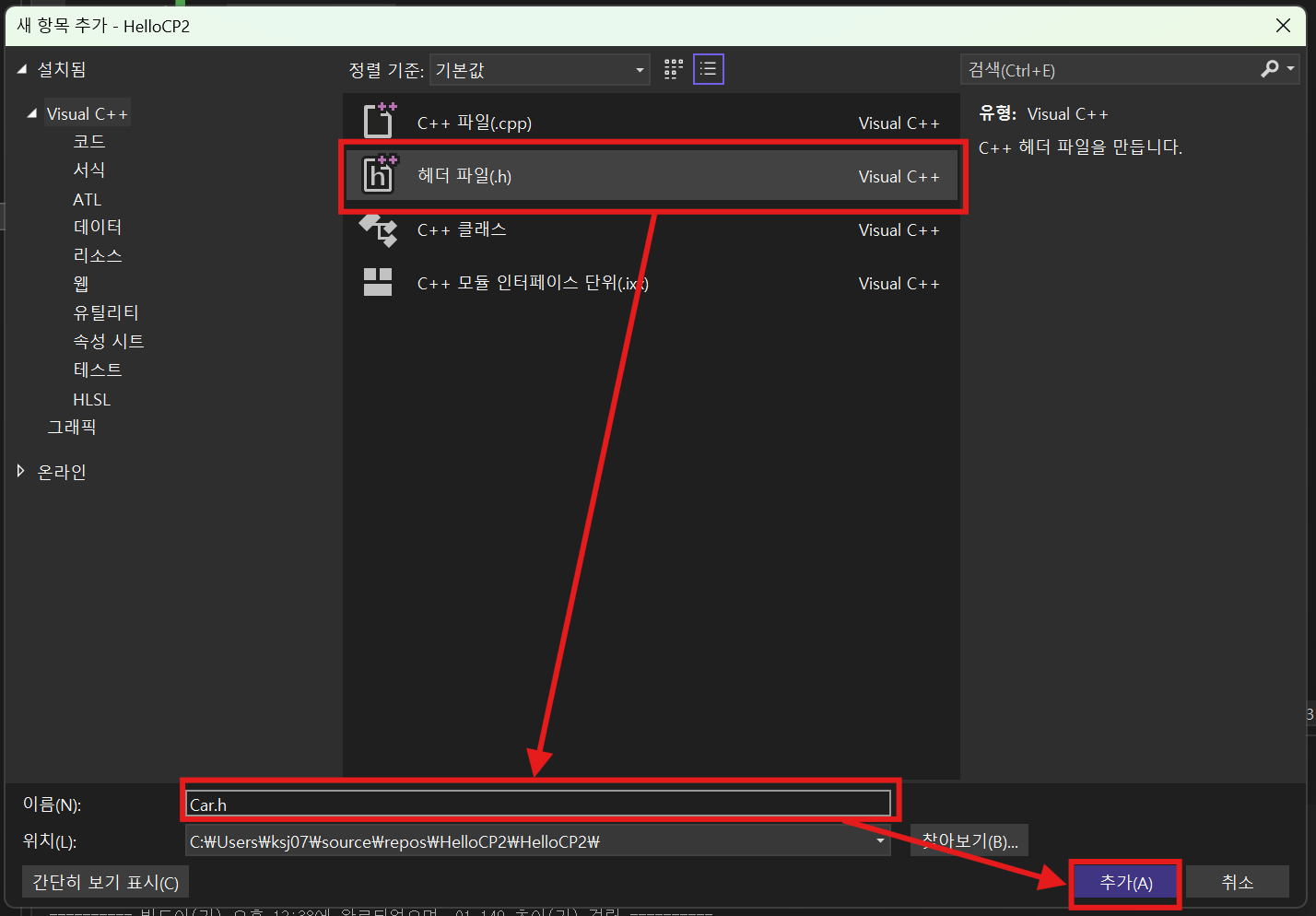Image resolution: width=1316 pixels, height=916 pixels.
Task: Click the C++ 모듈 인터페이스 단위 icon
Action: [378, 282]
